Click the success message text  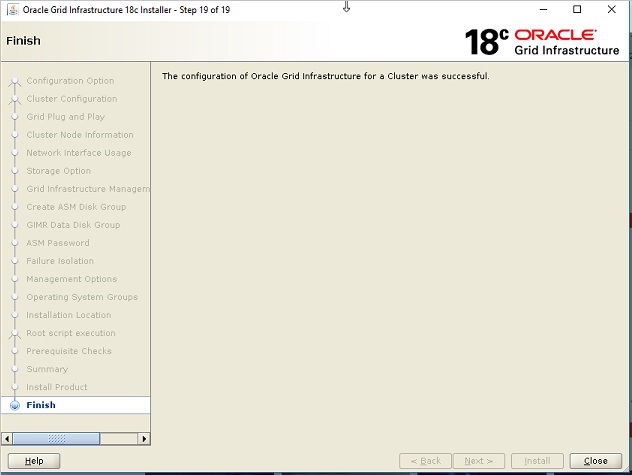point(326,76)
